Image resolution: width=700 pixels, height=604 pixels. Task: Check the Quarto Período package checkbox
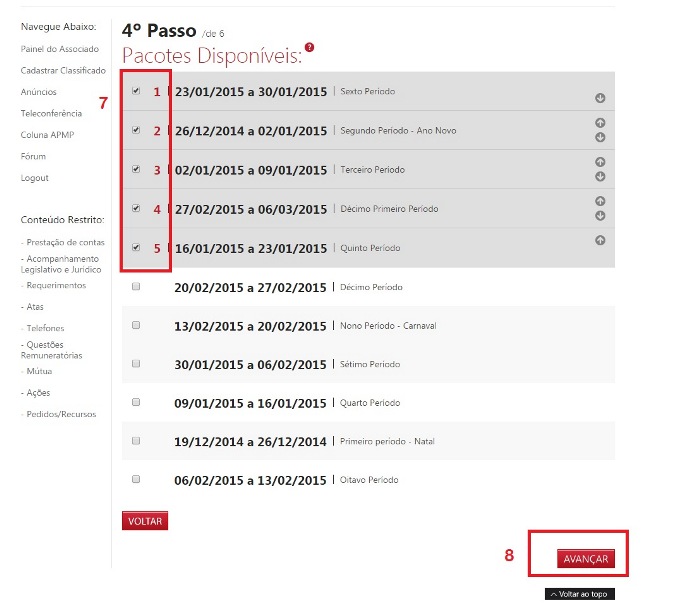[136, 402]
